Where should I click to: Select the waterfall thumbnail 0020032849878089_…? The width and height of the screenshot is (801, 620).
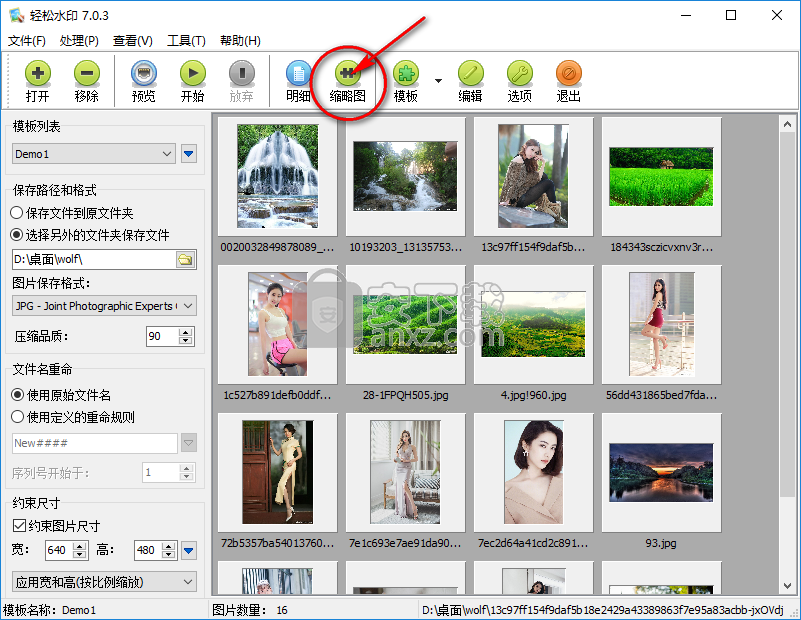coord(277,176)
